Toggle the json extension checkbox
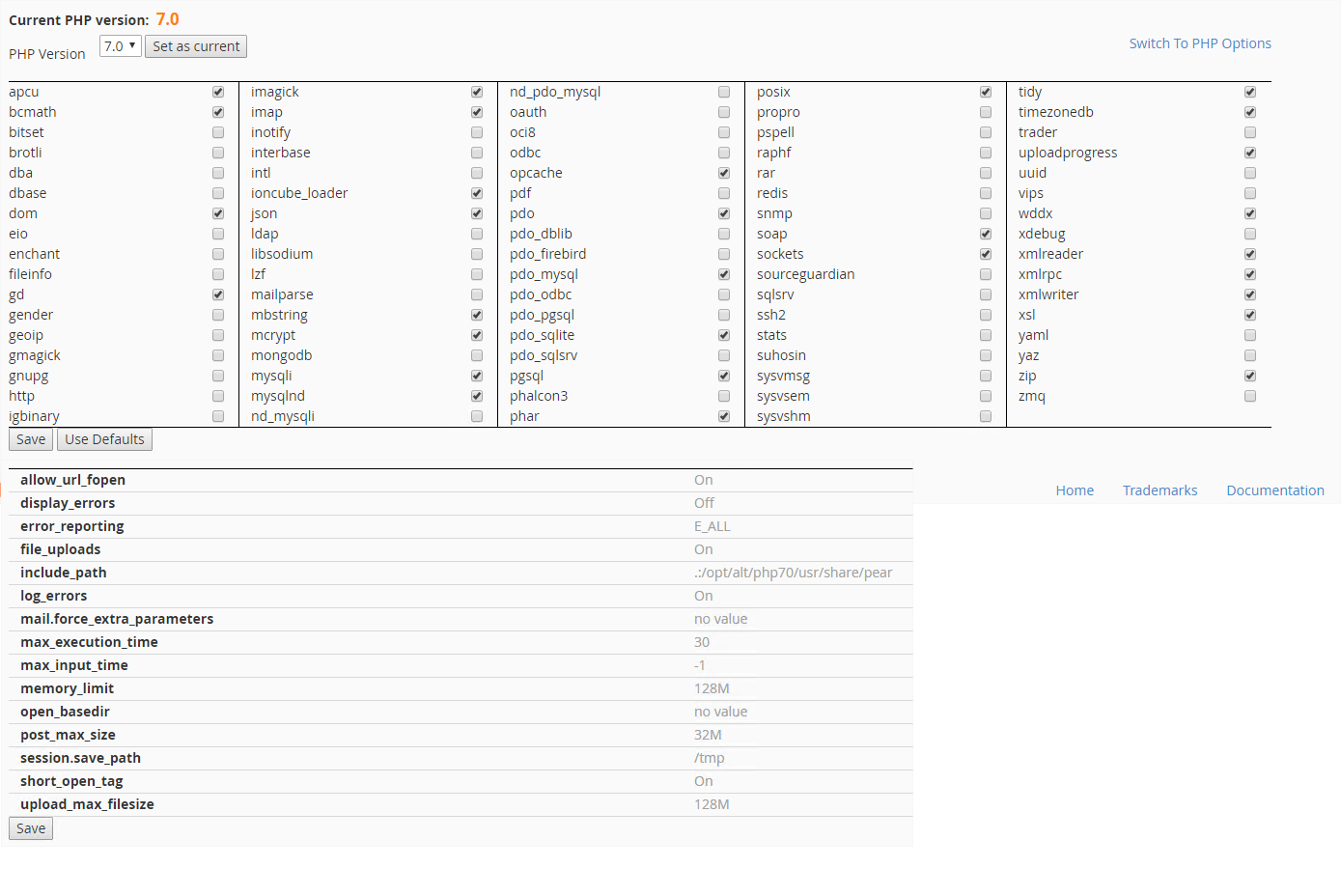 click(477, 213)
